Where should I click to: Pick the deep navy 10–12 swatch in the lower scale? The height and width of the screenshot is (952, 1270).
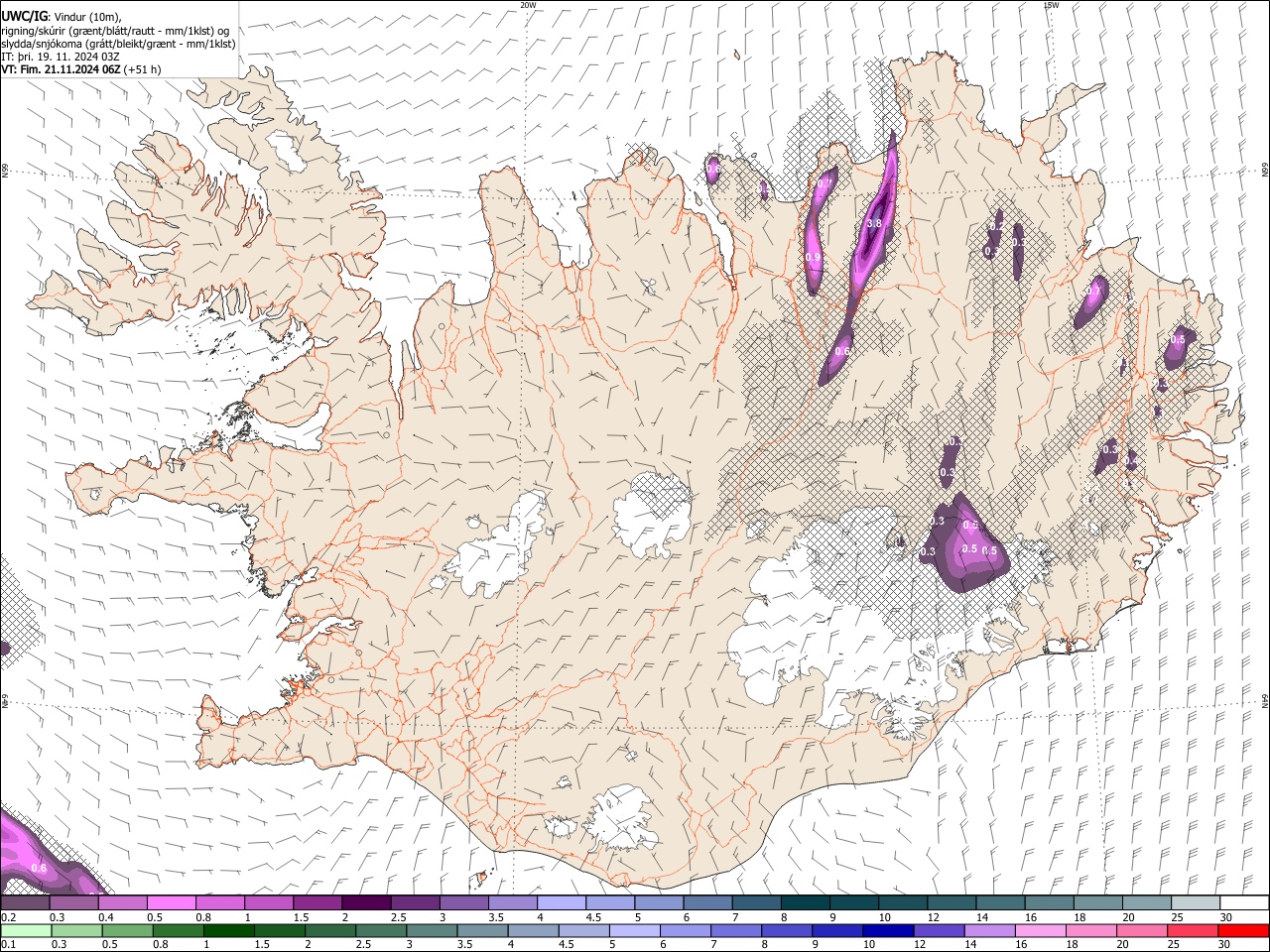887,930
